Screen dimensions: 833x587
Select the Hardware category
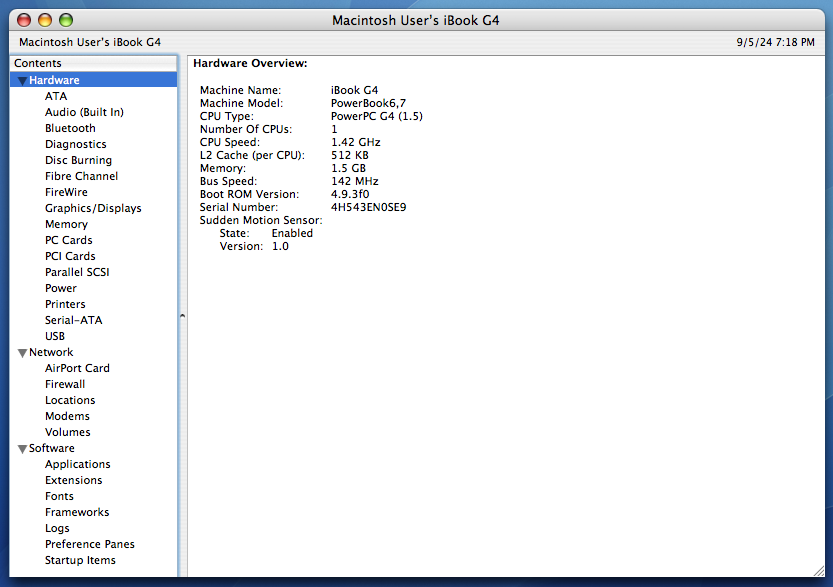(x=54, y=80)
